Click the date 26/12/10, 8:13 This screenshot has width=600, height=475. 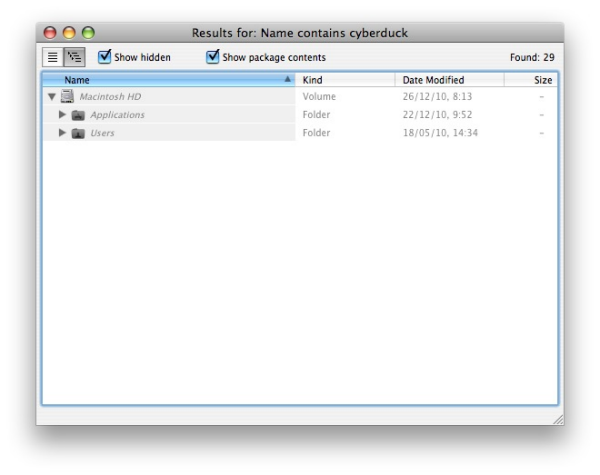point(437,96)
